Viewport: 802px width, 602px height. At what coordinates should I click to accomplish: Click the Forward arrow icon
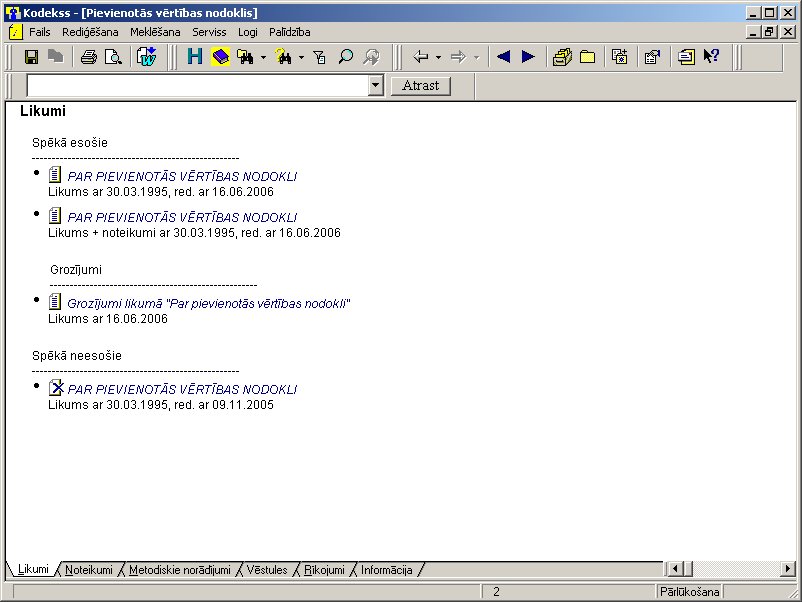click(458, 57)
